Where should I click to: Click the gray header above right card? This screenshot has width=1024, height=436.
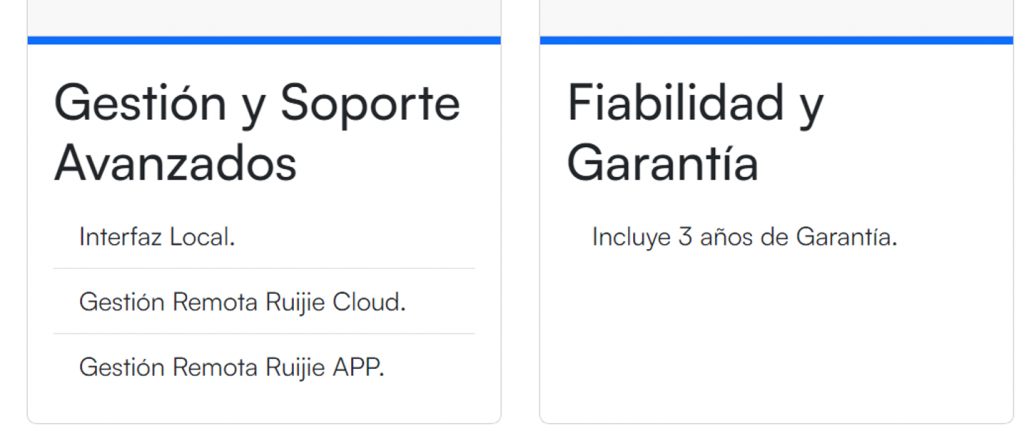(x=776, y=16)
